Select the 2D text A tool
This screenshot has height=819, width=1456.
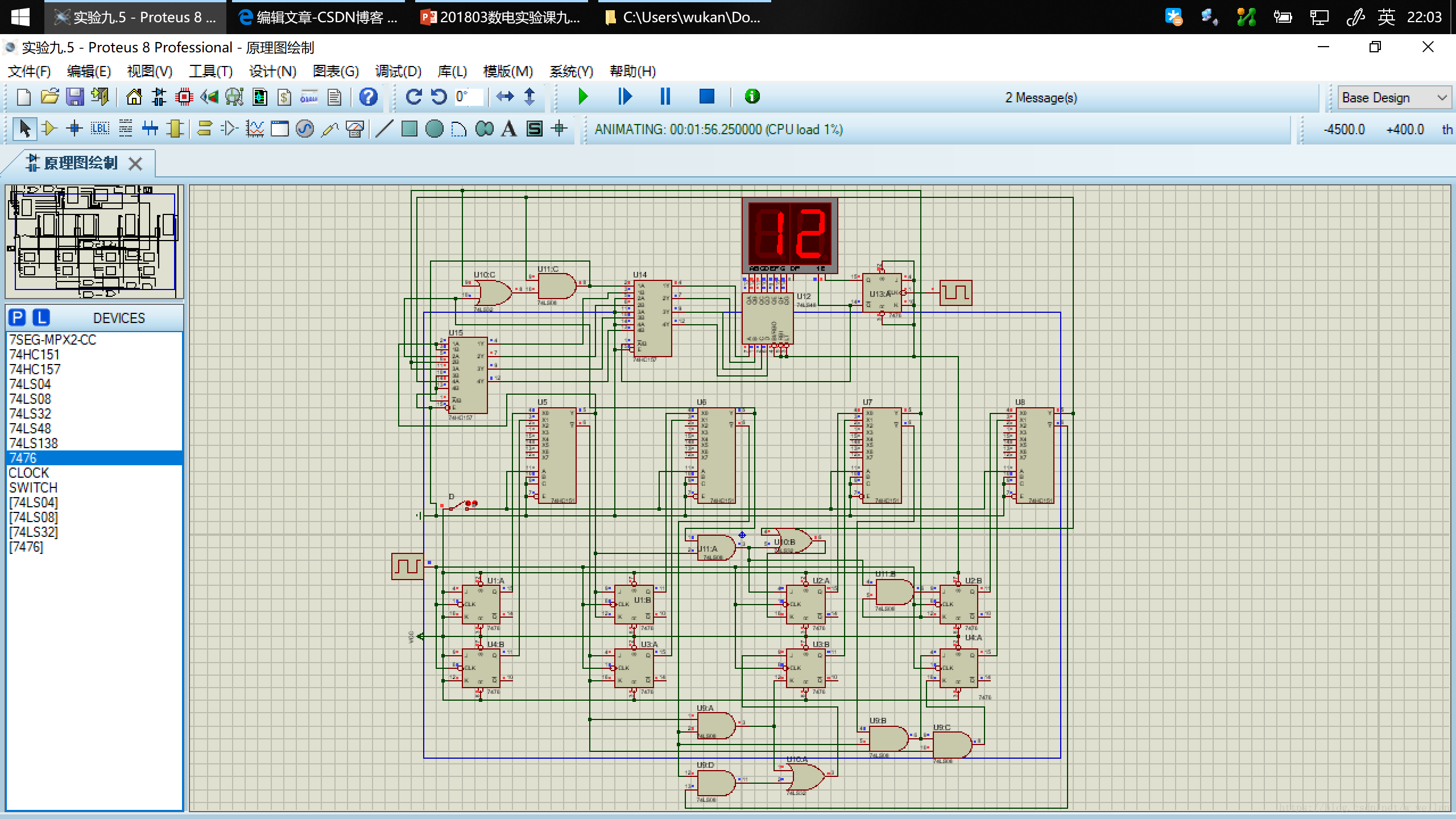509,129
